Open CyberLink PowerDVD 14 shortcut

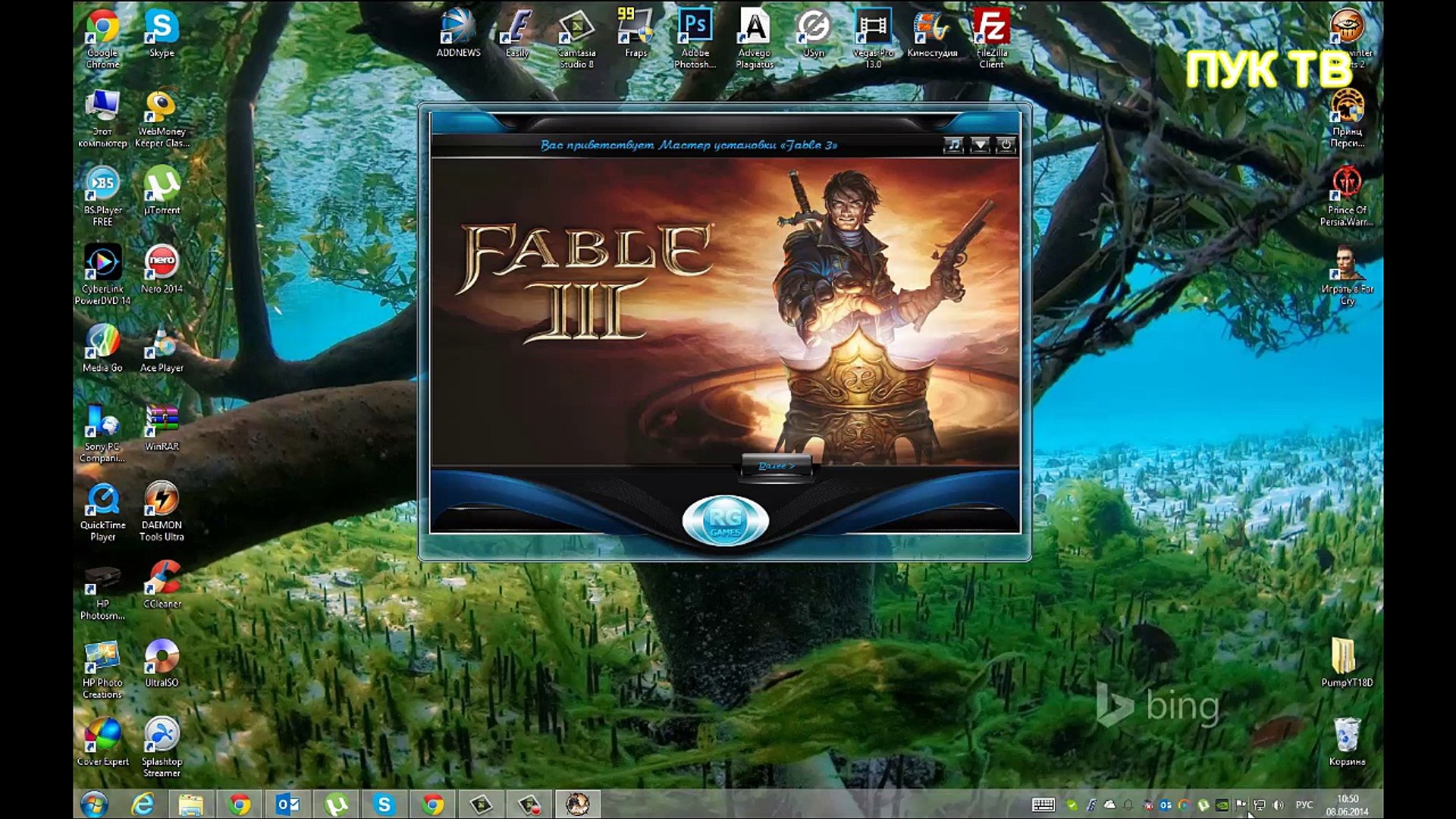pyautogui.click(x=102, y=275)
